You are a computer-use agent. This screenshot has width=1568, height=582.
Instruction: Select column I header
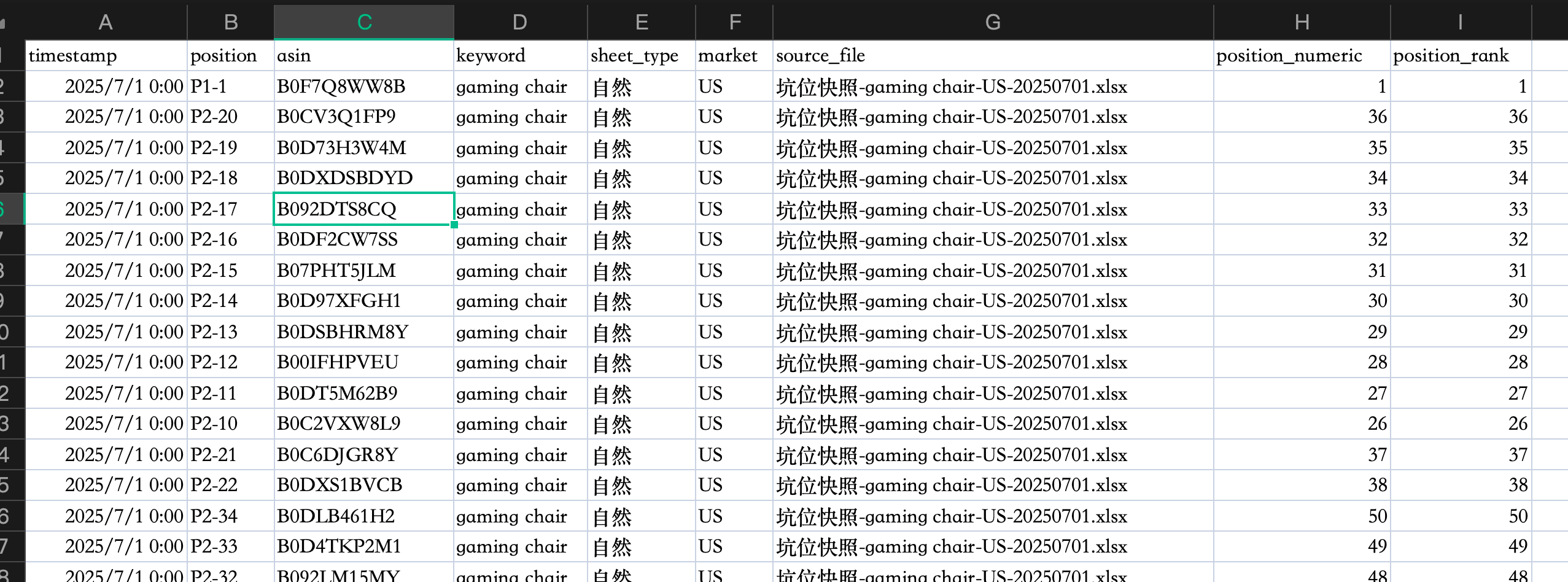(1461, 22)
